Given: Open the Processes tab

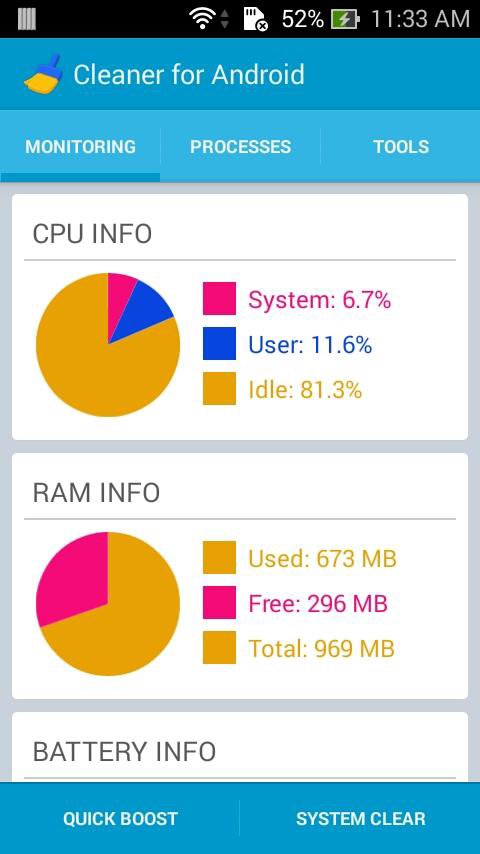Looking at the screenshot, I should click(x=240, y=147).
